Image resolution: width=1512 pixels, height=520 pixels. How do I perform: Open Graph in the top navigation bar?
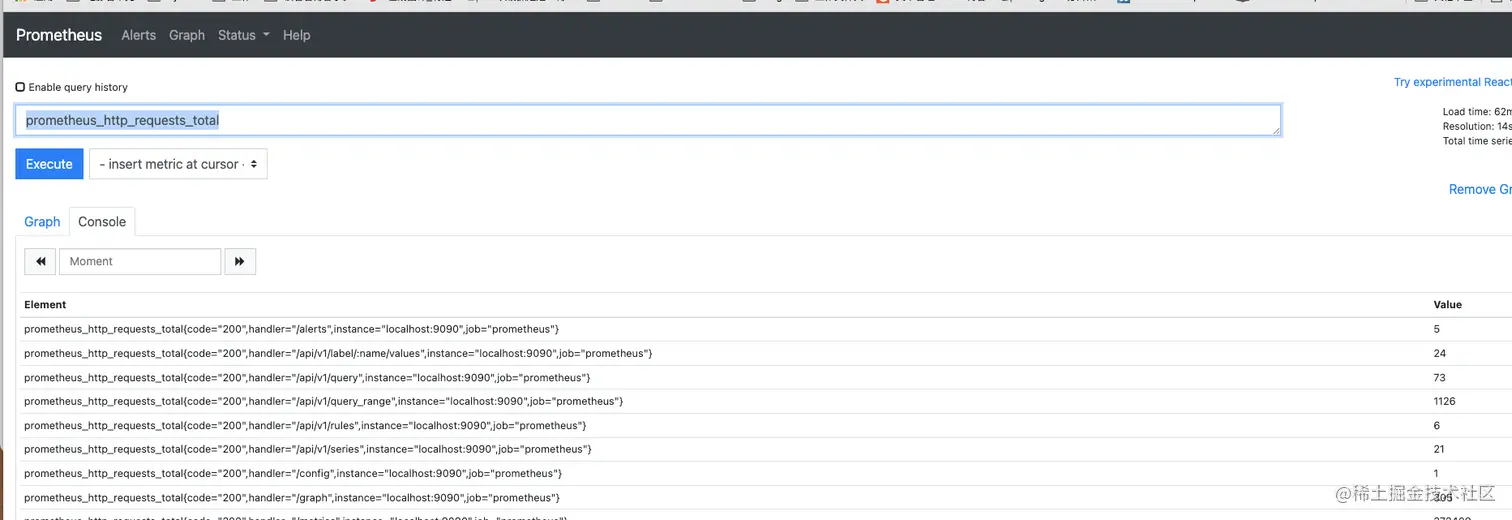[187, 35]
